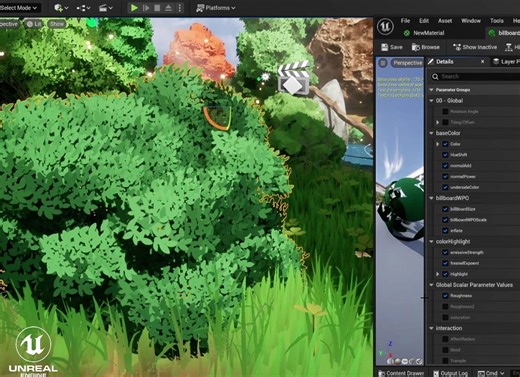
Task: Uncheck the normalPower checkbox
Action: pyautogui.click(x=445, y=176)
